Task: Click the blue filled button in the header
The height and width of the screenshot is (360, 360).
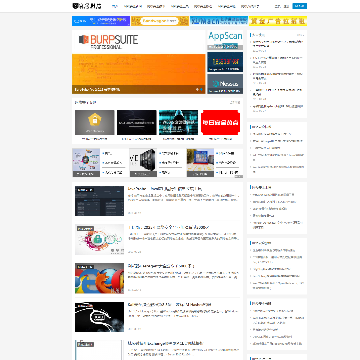Action: pos(300,6)
